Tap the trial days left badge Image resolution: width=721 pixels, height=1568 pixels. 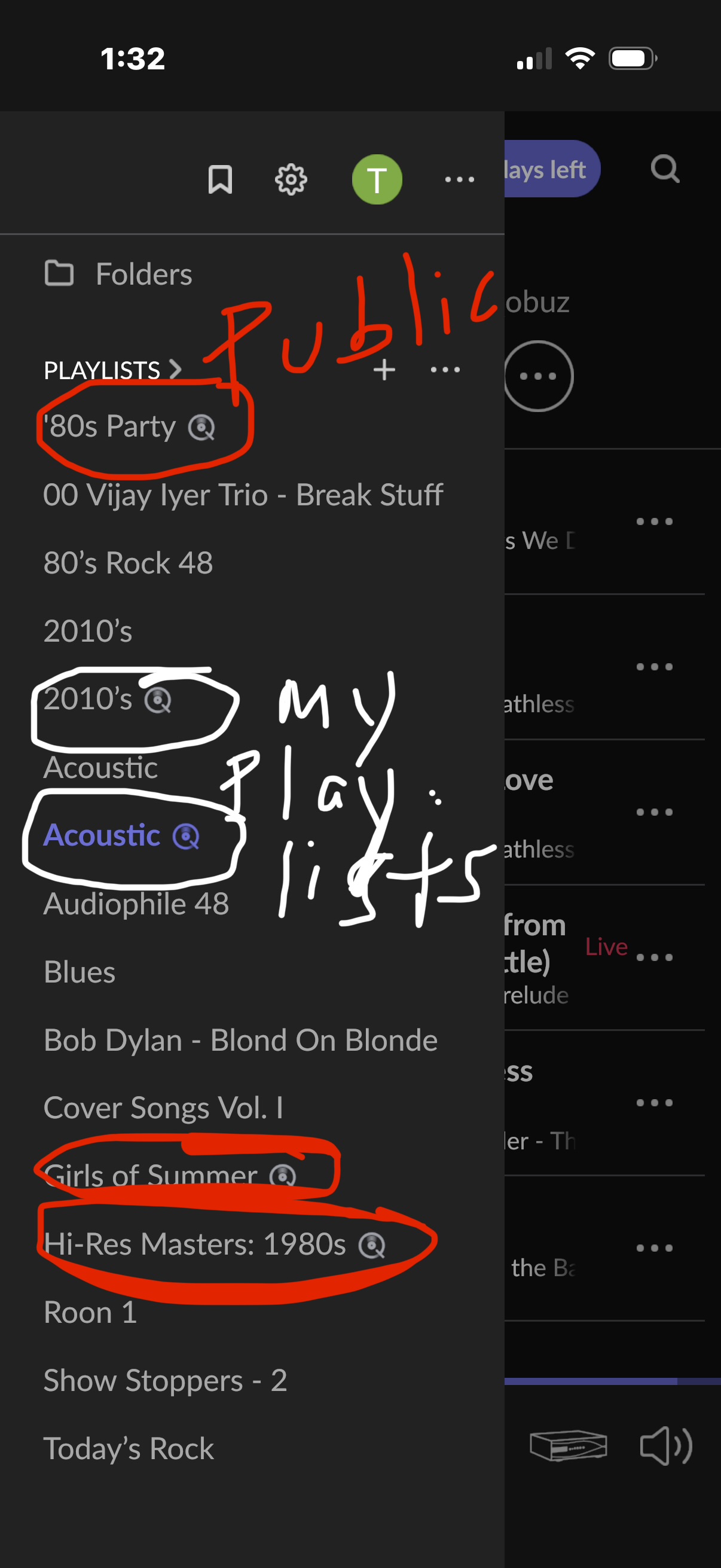[552, 169]
